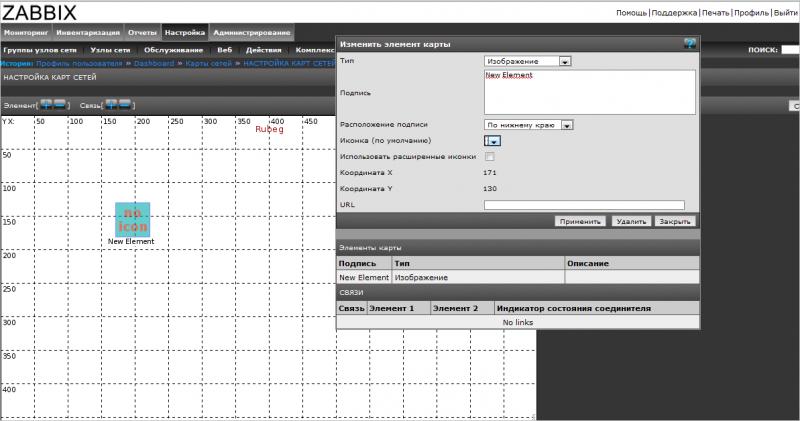Remove link with Связь minus icon

pyautogui.click(x=124, y=105)
